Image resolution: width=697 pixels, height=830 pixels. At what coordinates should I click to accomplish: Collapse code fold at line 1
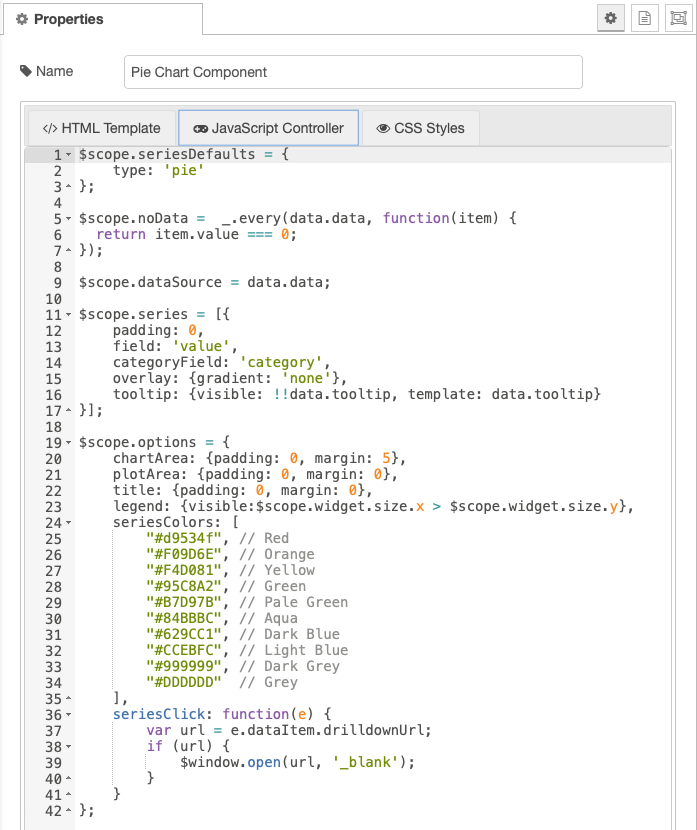click(x=68, y=155)
